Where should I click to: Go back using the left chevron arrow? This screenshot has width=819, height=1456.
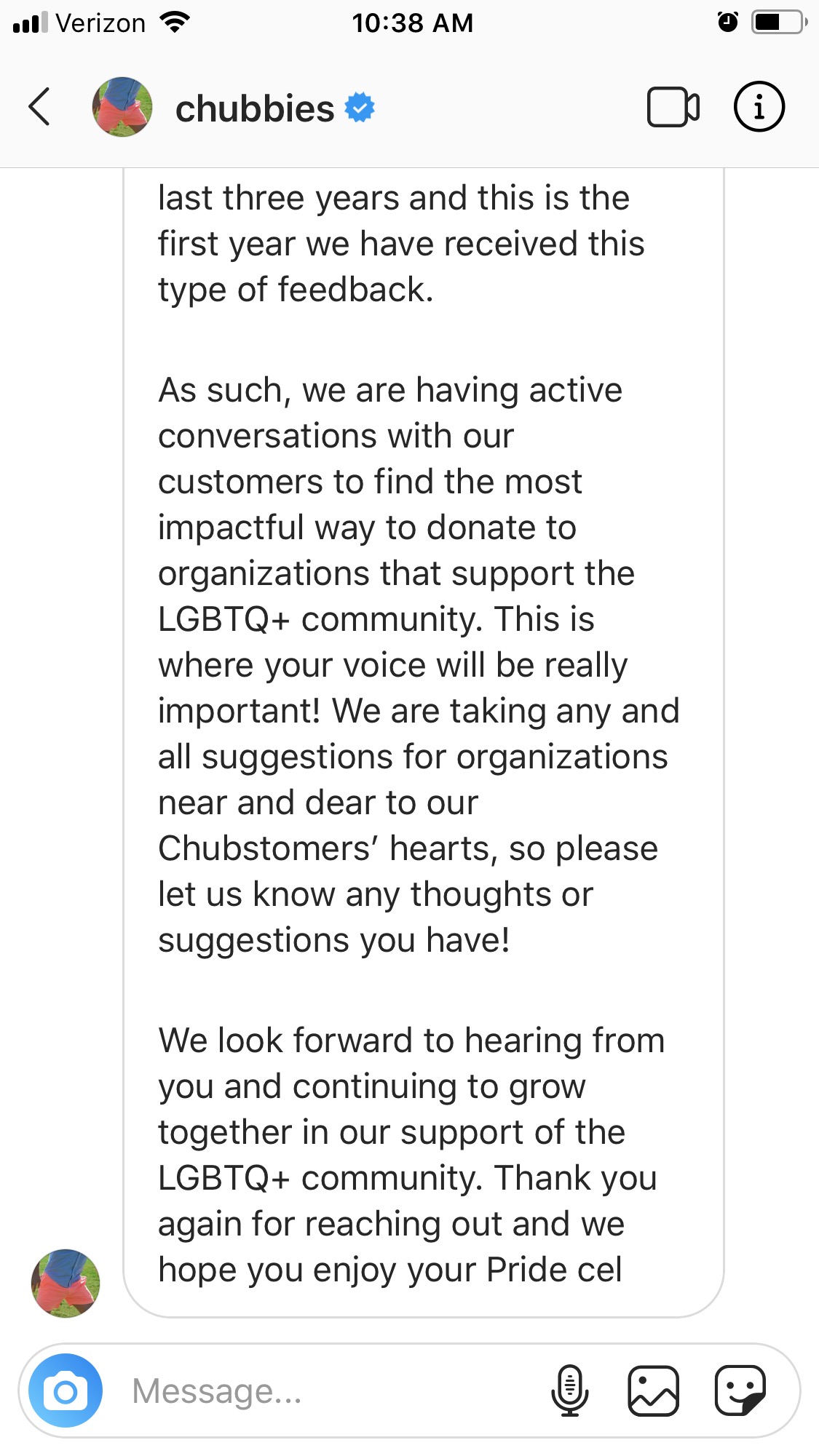[x=39, y=107]
